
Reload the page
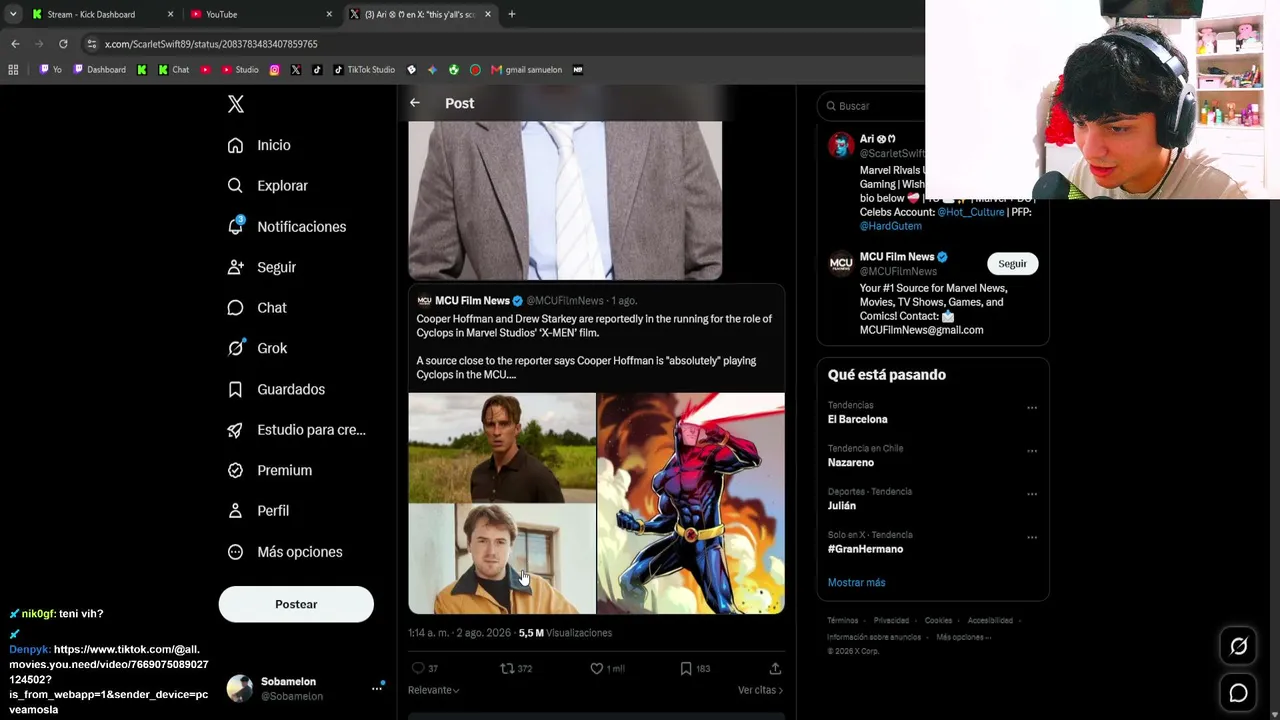tap(63, 44)
